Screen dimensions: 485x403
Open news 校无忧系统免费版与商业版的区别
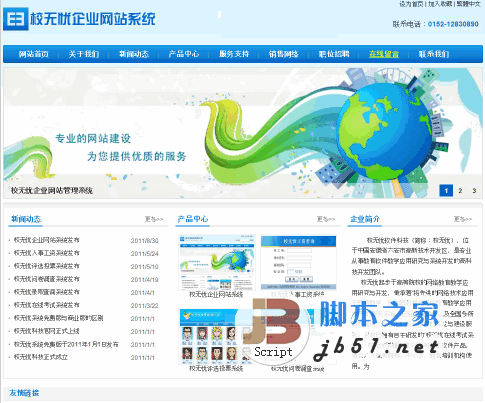click(58, 318)
